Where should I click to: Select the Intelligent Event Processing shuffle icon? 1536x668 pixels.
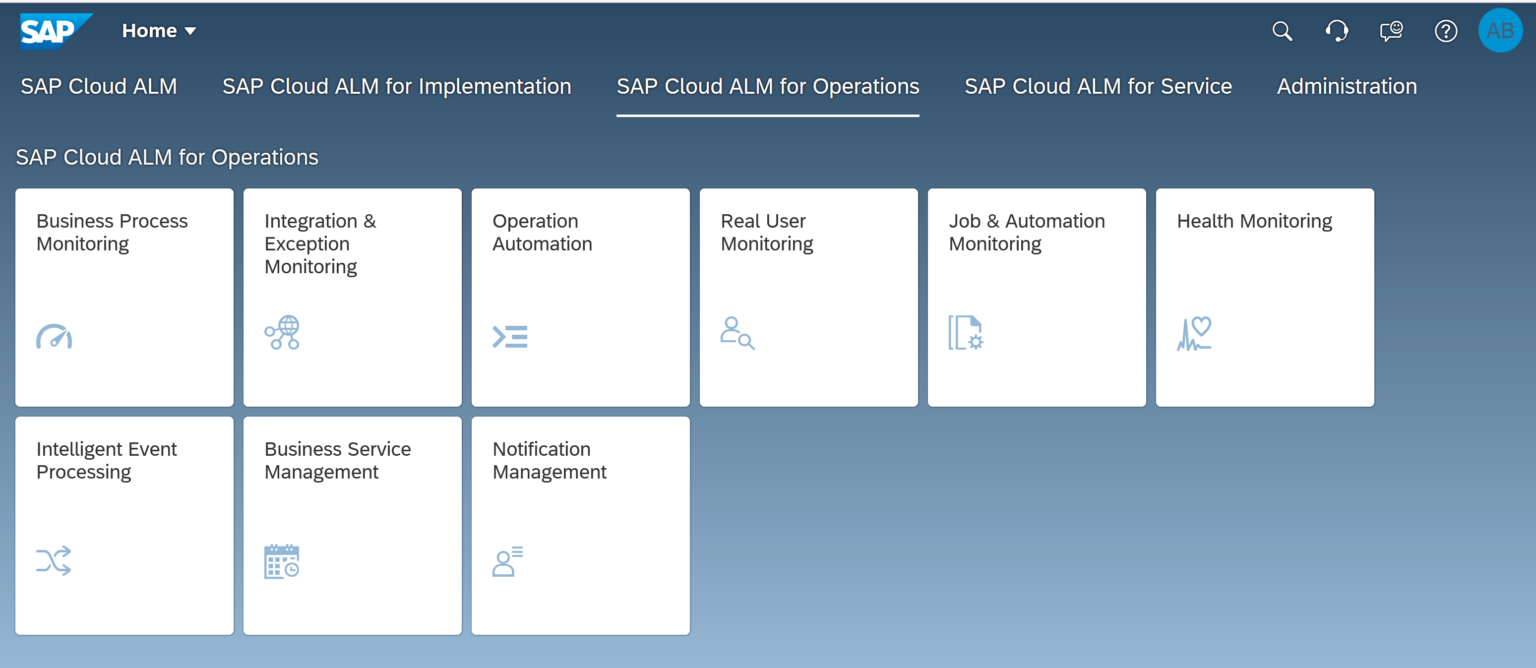54,561
